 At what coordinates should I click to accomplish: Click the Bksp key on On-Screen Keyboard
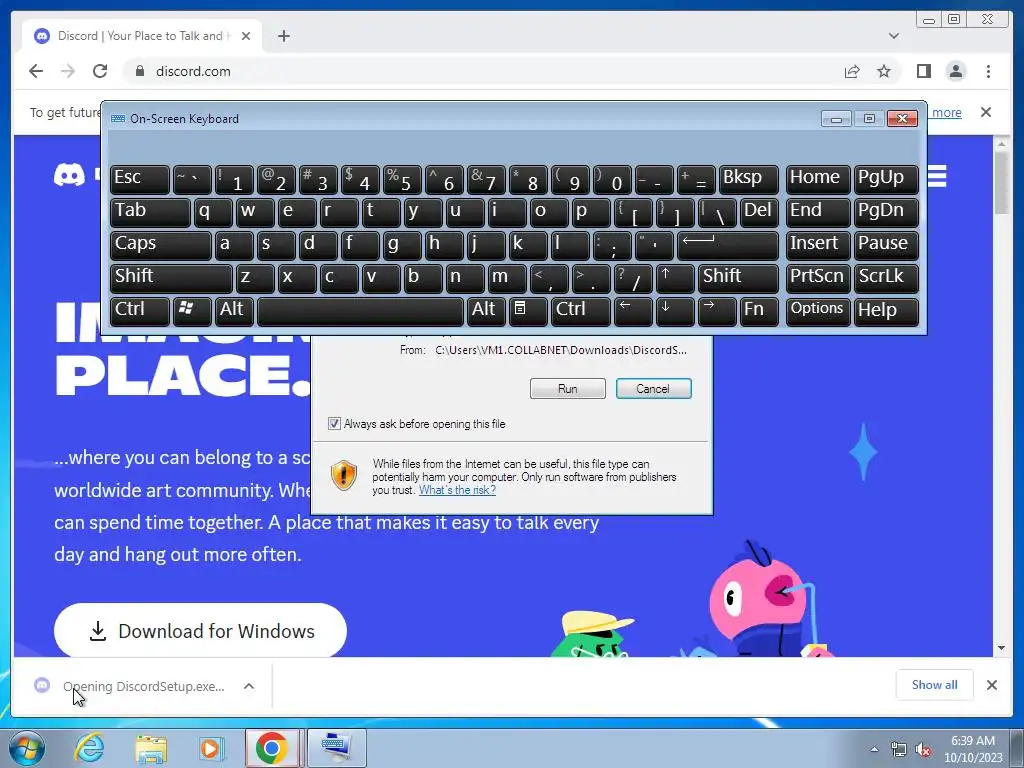pyautogui.click(x=748, y=178)
